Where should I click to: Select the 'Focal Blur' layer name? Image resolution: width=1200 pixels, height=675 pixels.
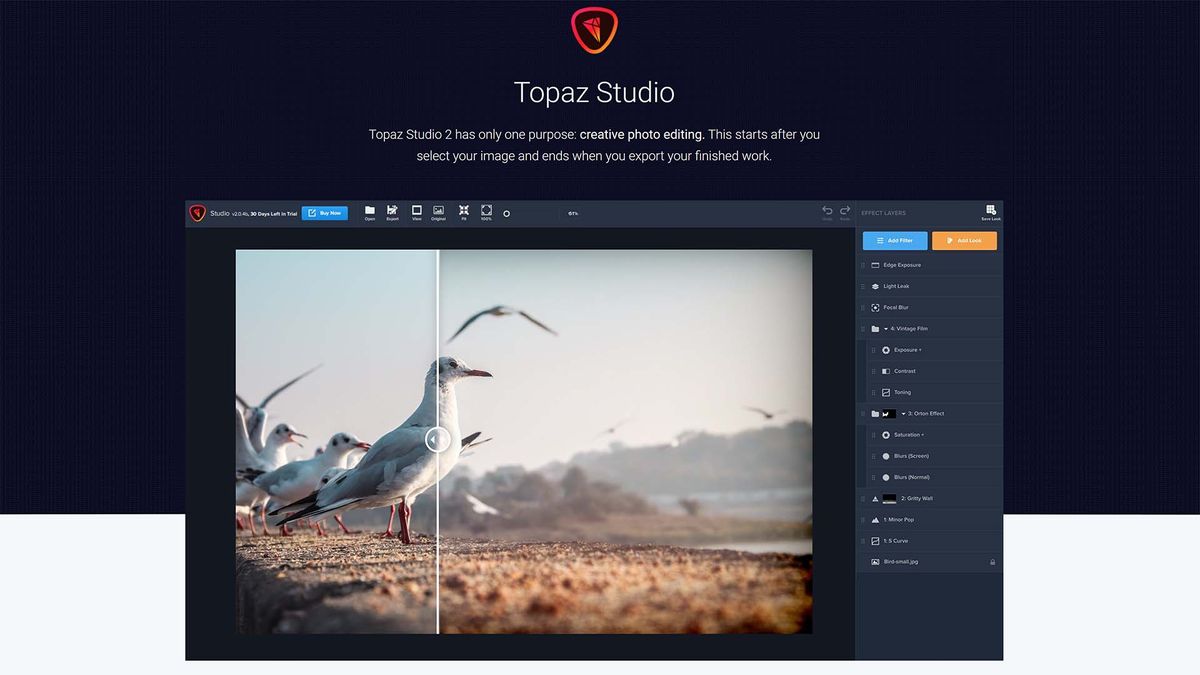896,307
